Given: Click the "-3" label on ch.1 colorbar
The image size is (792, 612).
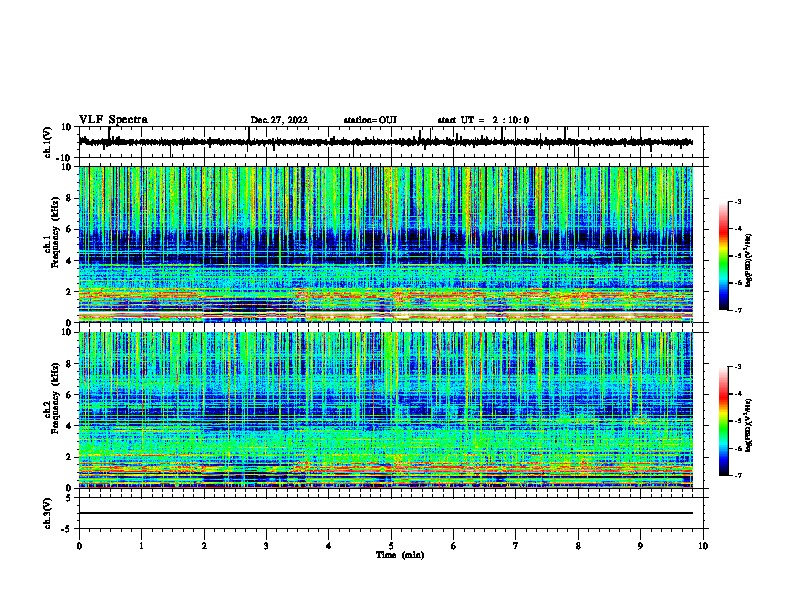Looking at the screenshot, I should point(738,201).
